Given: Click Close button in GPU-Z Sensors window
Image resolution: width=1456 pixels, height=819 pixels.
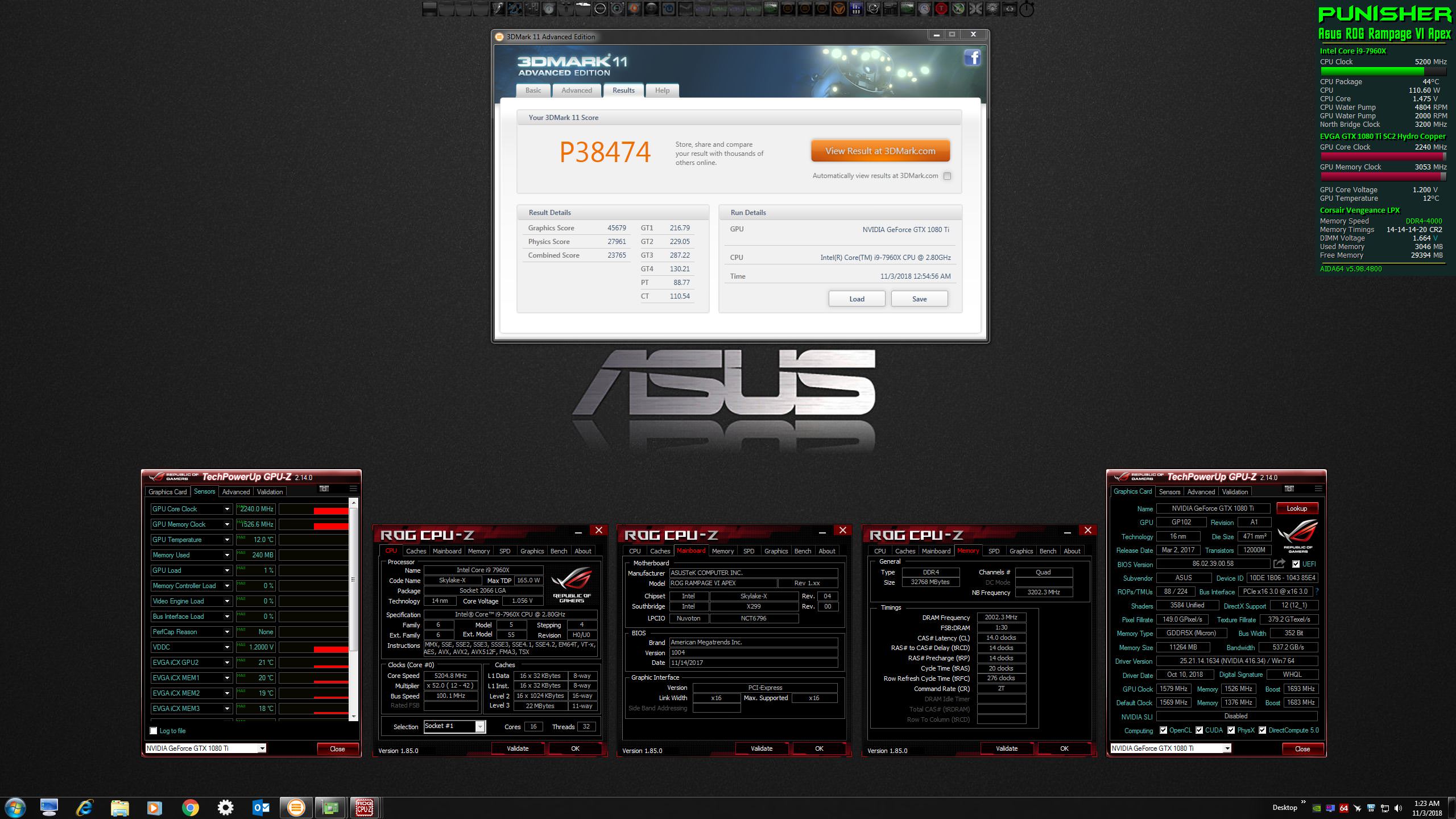Looking at the screenshot, I should (337, 748).
